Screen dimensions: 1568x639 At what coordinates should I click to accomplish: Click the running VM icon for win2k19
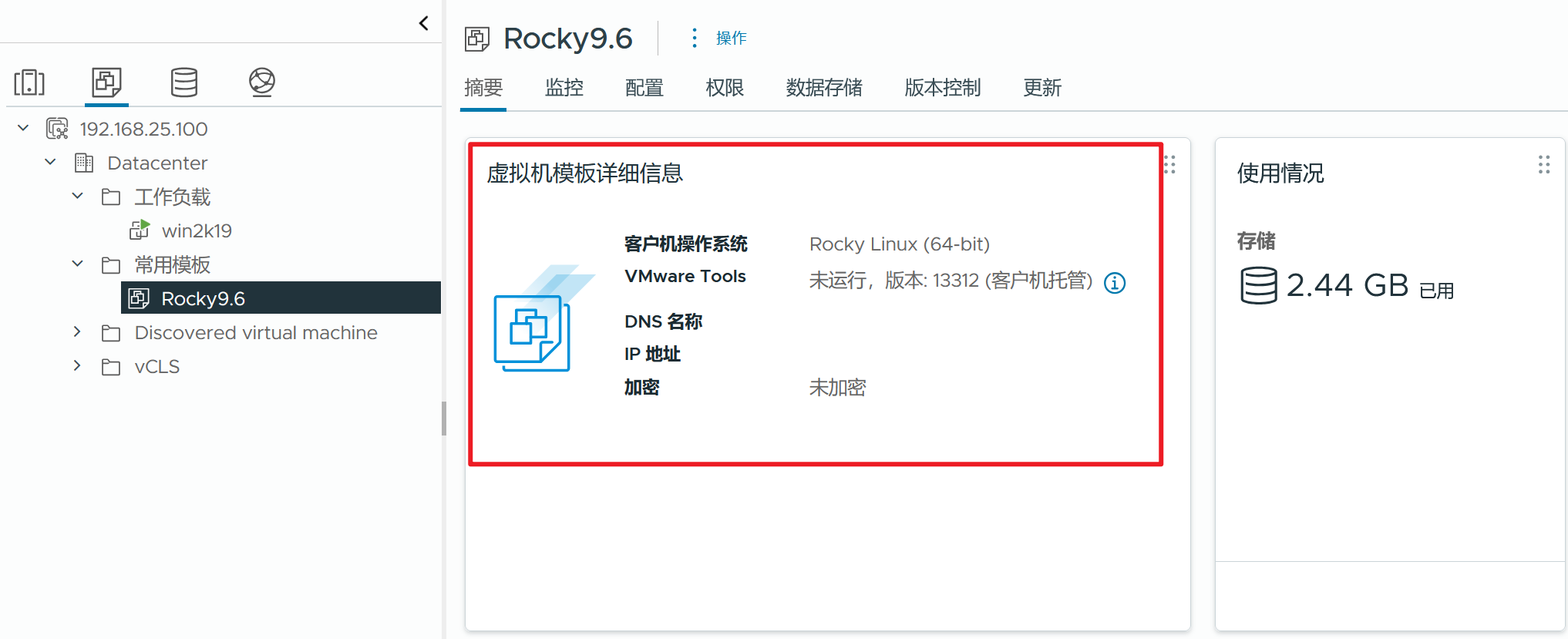[x=140, y=230]
